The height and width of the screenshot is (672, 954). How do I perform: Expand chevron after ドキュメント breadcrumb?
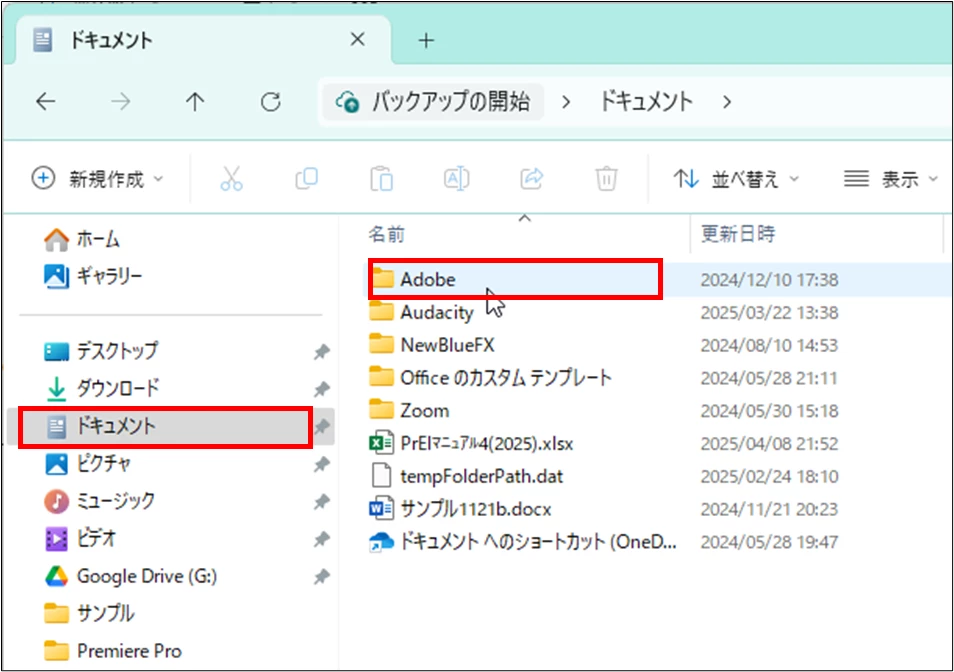click(726, 102)
